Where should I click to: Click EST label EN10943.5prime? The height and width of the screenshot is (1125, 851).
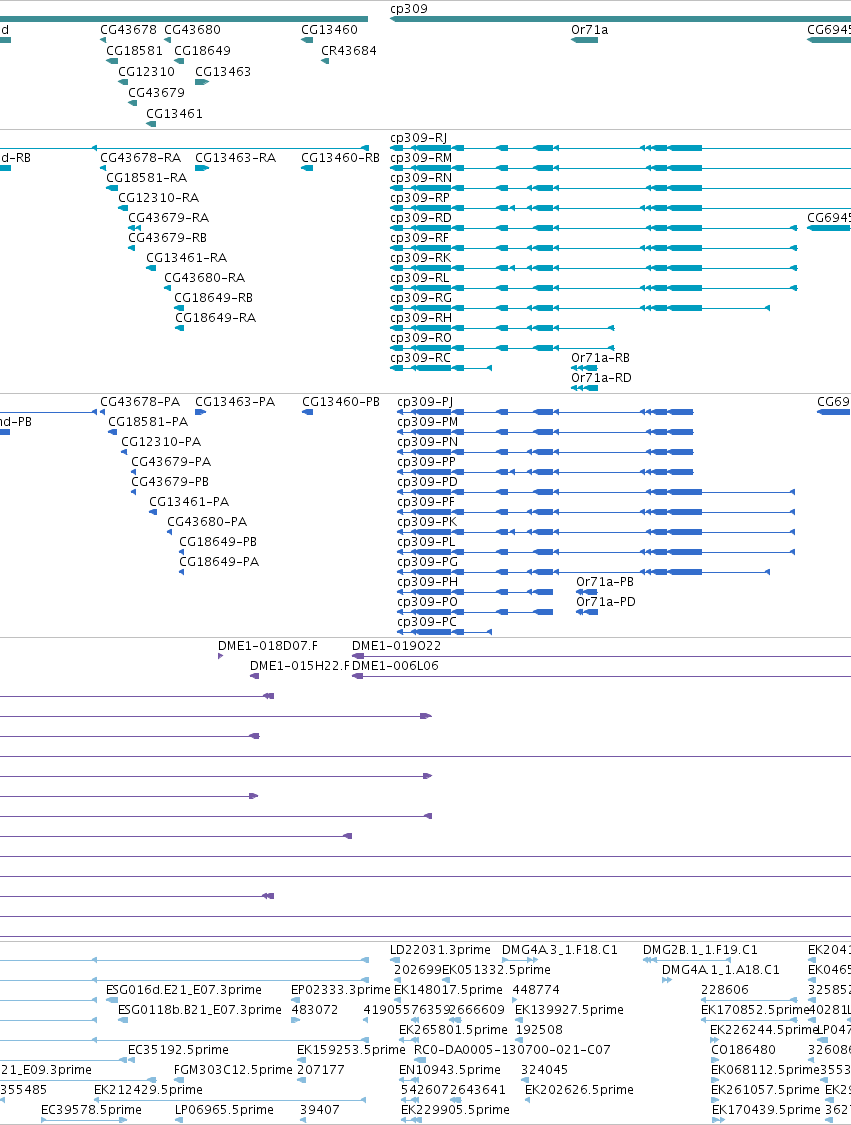[450, 1070]
